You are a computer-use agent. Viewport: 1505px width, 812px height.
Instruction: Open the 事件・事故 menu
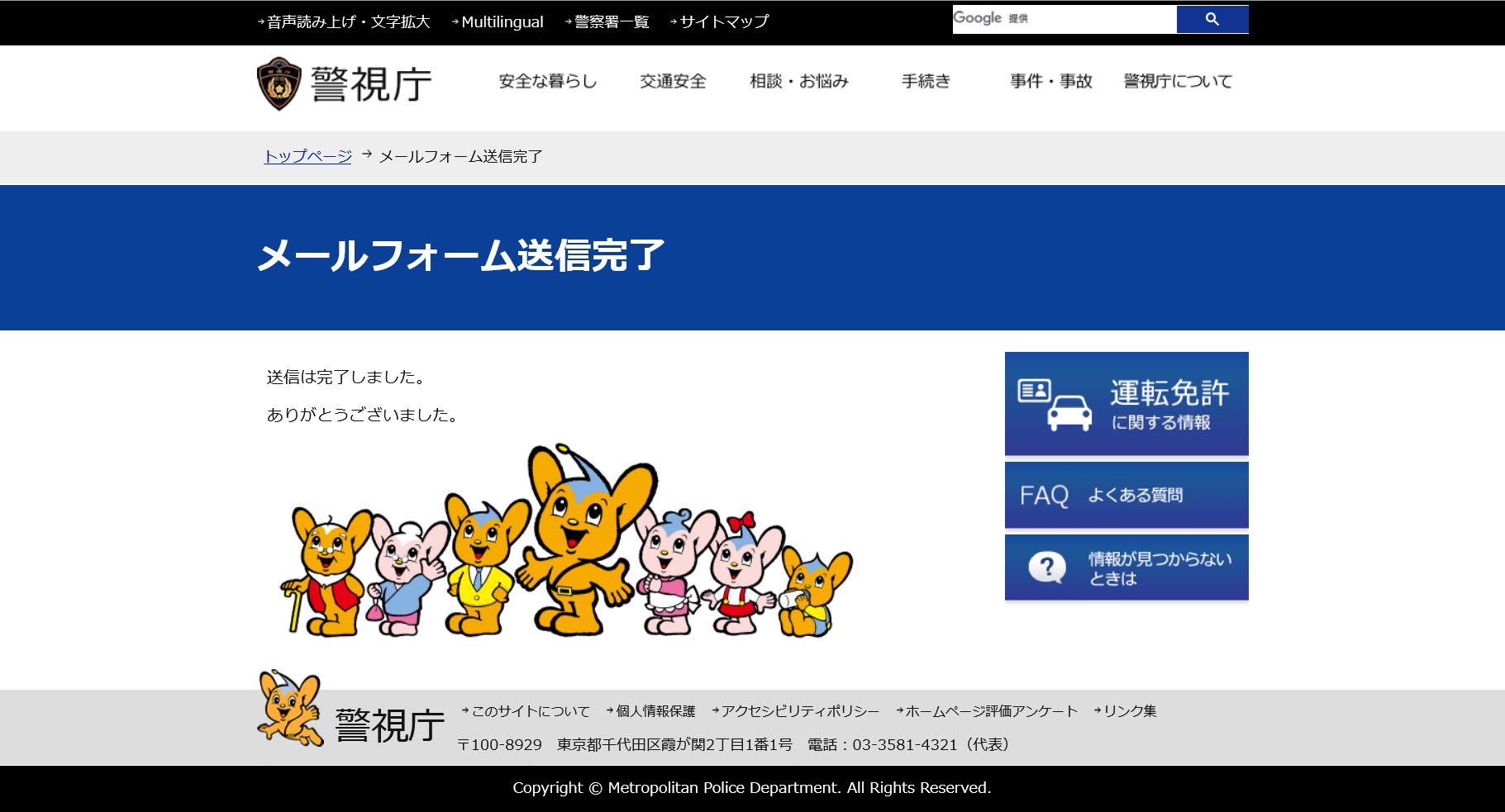point(1050,81)
